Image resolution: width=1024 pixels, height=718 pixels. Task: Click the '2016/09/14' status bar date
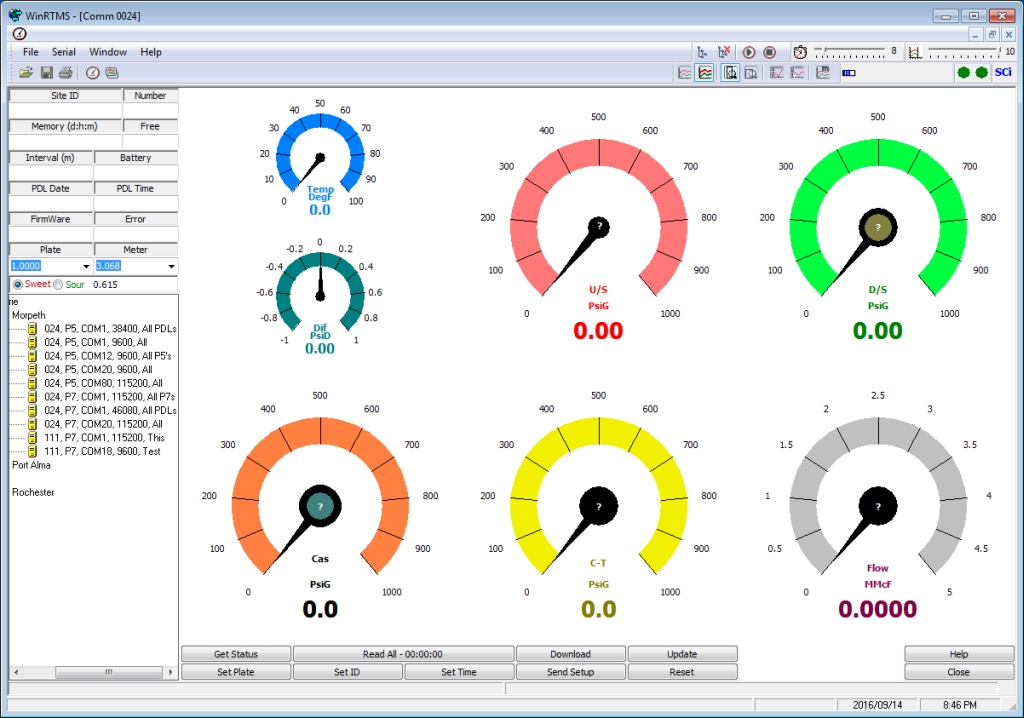tap(877, 705)
